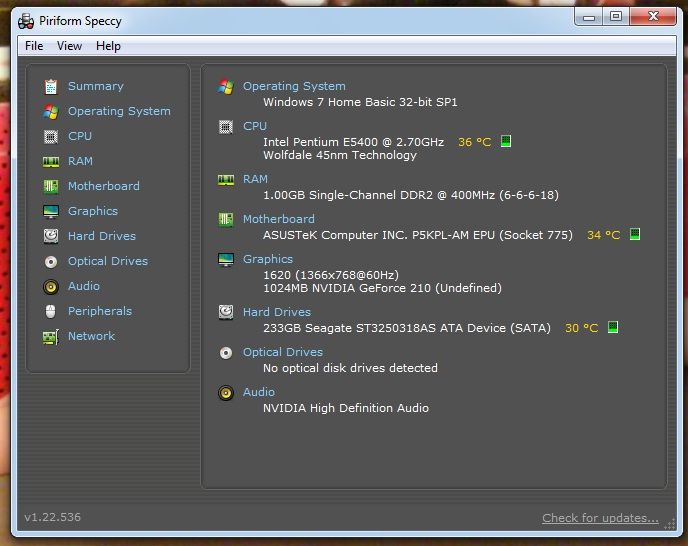Select Graphics in the sidebar list
This screenshot has height=546, width=688.
[92, 211]
